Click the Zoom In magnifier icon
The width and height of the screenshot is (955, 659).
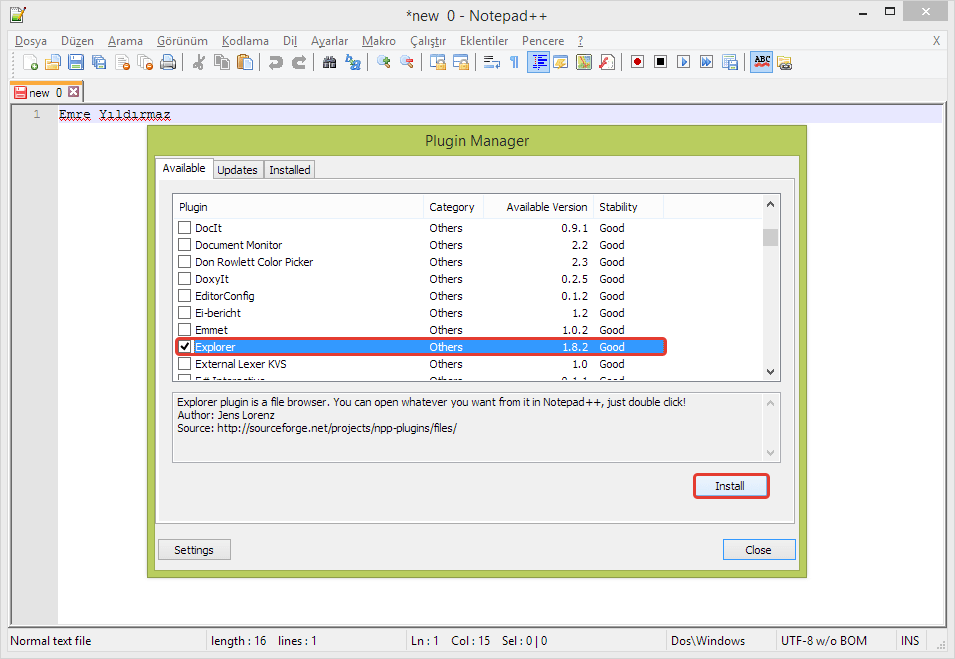point(384,62)
